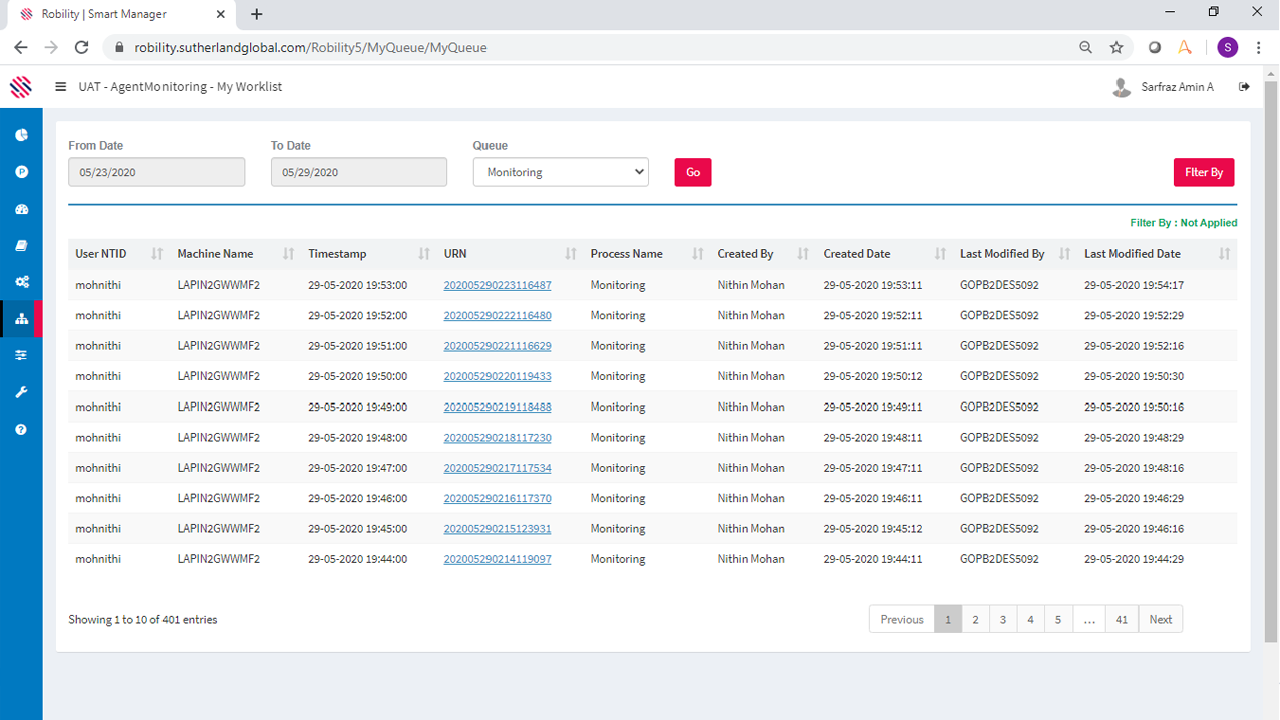Open the wrench tools sidebar icon
This screenshot has height=720, width=1280.
tap(21, 392)
